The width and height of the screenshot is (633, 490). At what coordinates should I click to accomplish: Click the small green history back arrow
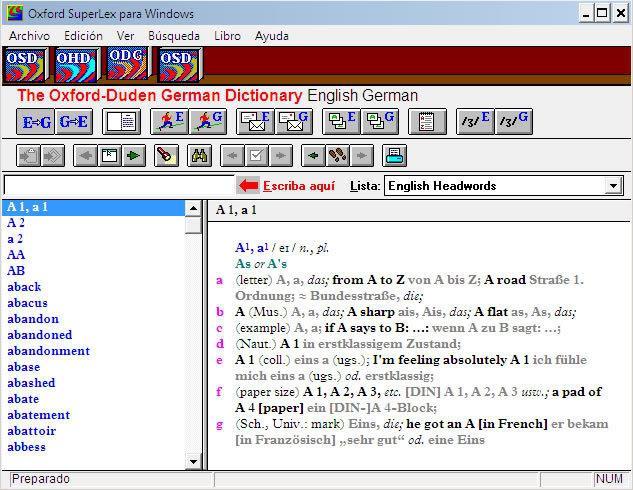click(x=313, y=155)
